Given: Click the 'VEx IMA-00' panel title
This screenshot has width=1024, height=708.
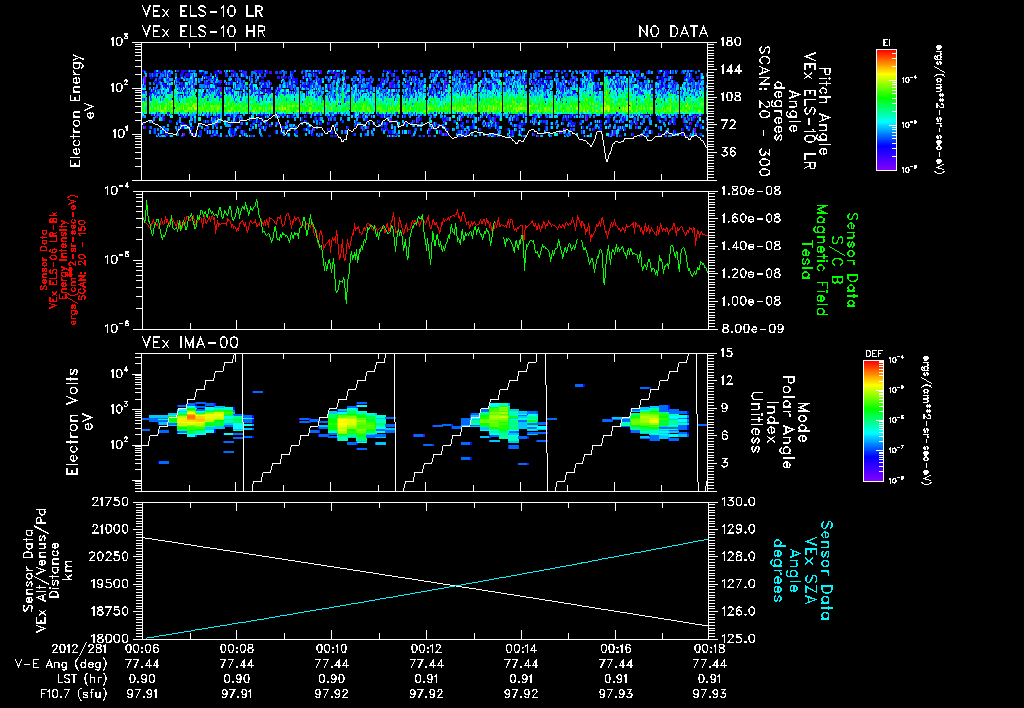Looking at the screenshot, I should coord(190,342).
